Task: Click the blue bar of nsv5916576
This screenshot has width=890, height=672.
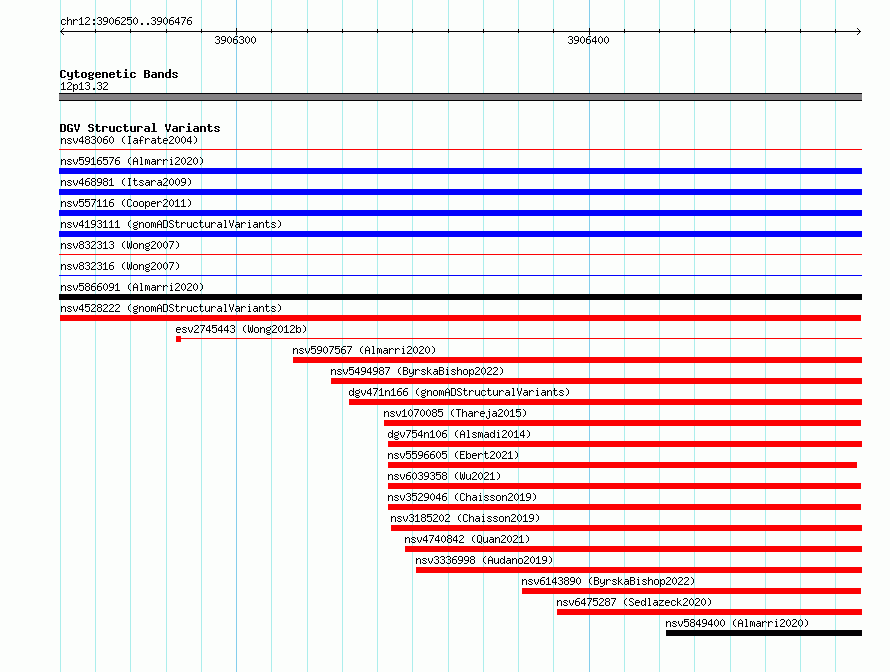Action: coord(460,171)
